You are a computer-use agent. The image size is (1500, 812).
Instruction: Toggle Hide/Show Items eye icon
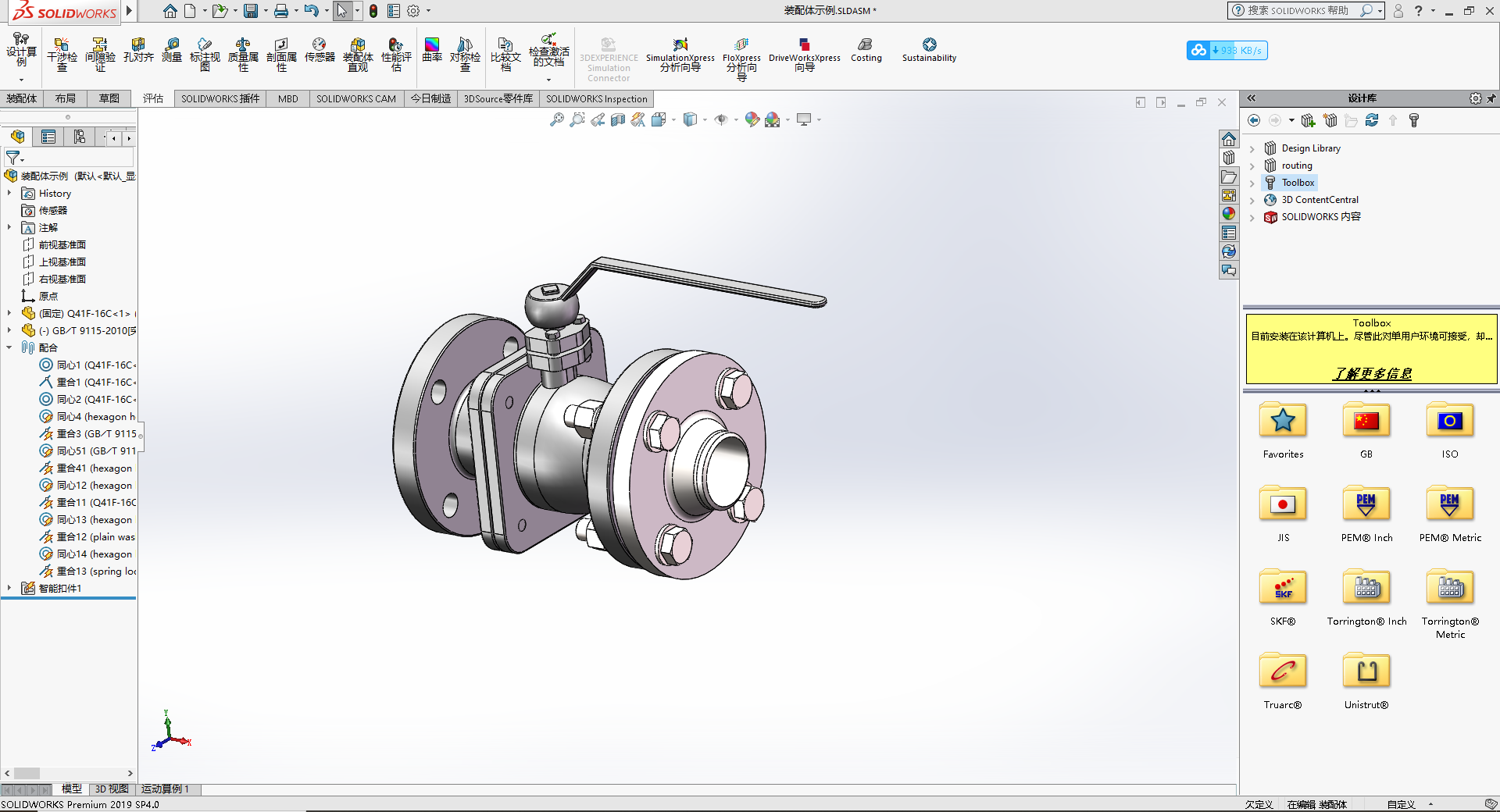pyautogui.click(x=720, y=119)
